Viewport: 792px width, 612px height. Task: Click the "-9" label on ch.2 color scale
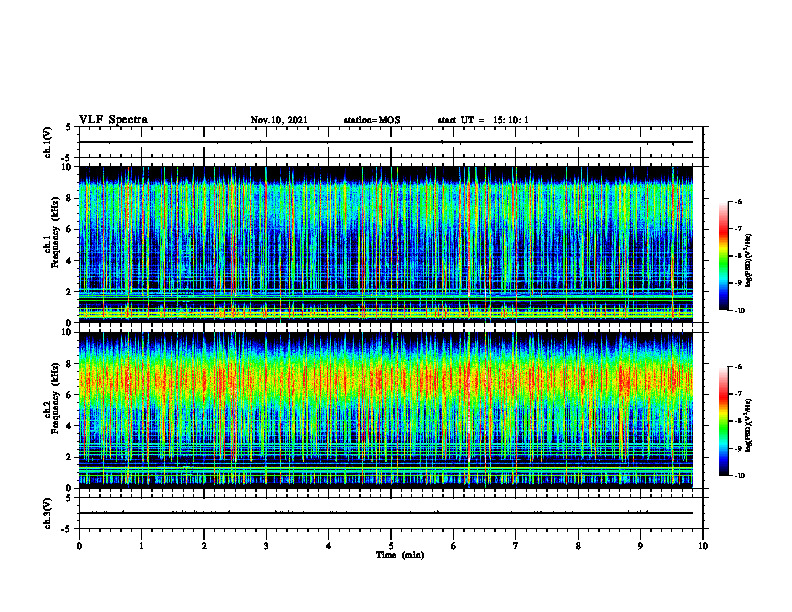[x=739, y=448]
